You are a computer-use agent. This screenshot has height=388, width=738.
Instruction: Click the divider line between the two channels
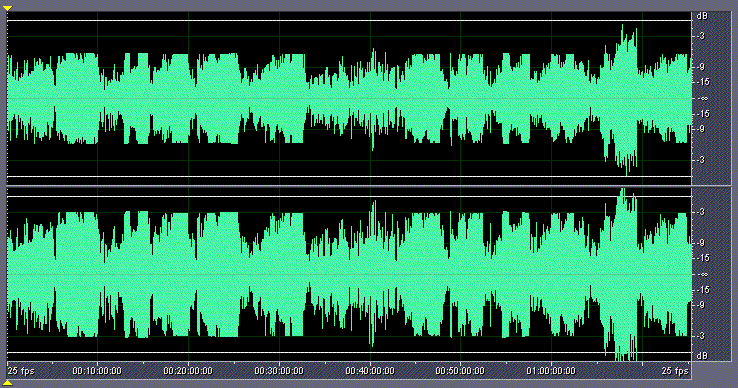349,186
